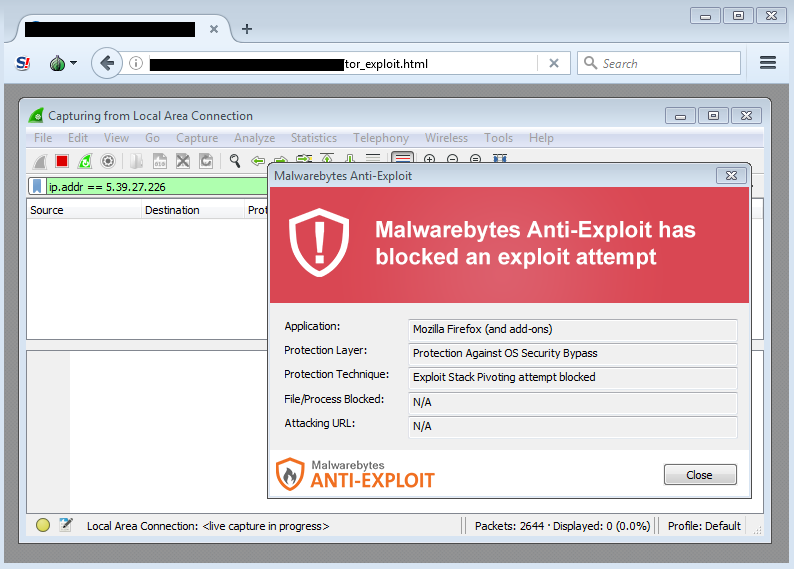Click the browser Search box
The height and width of the screenshot is (569, 794).
pos(659,63)
